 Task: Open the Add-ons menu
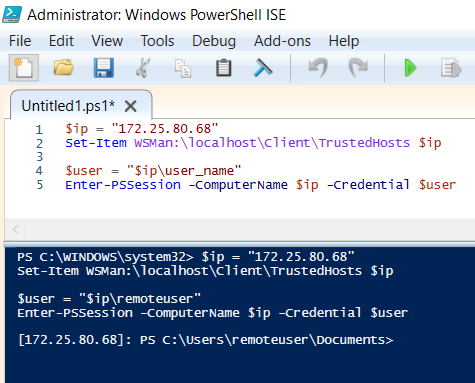282,41
